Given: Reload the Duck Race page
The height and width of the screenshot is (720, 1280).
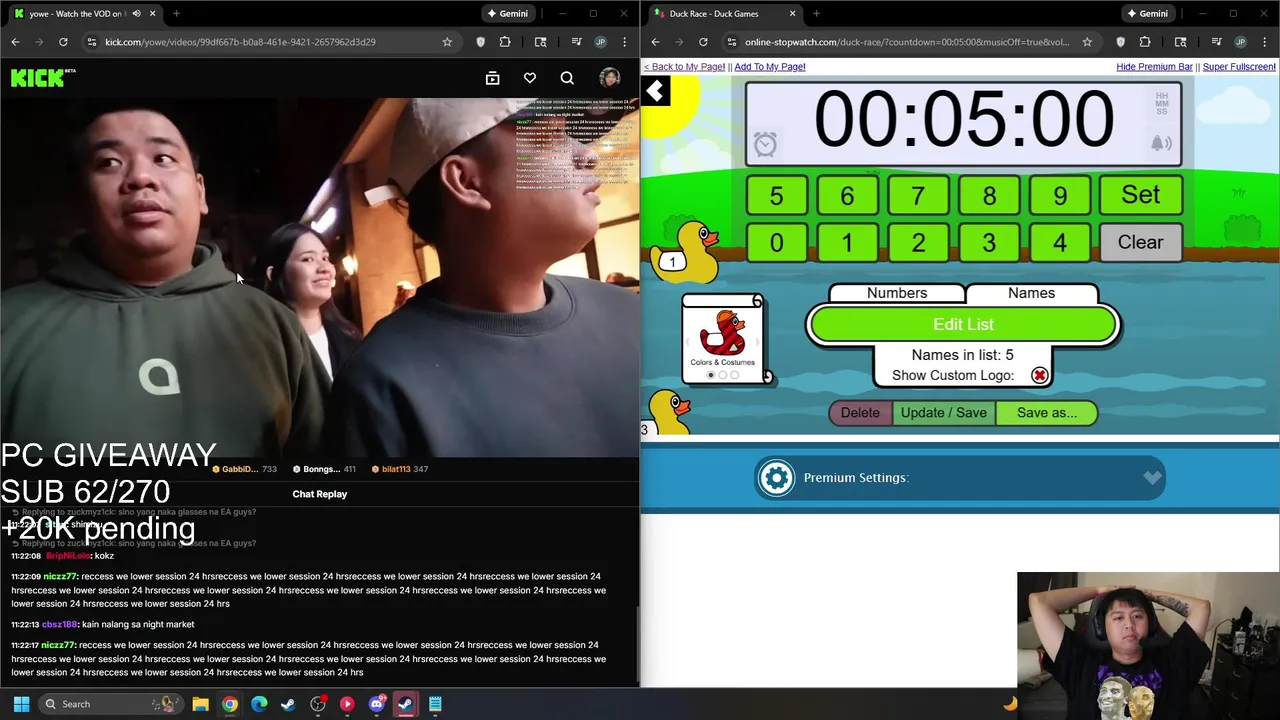Looking at the screenshot, I should (x=703, y=42).
